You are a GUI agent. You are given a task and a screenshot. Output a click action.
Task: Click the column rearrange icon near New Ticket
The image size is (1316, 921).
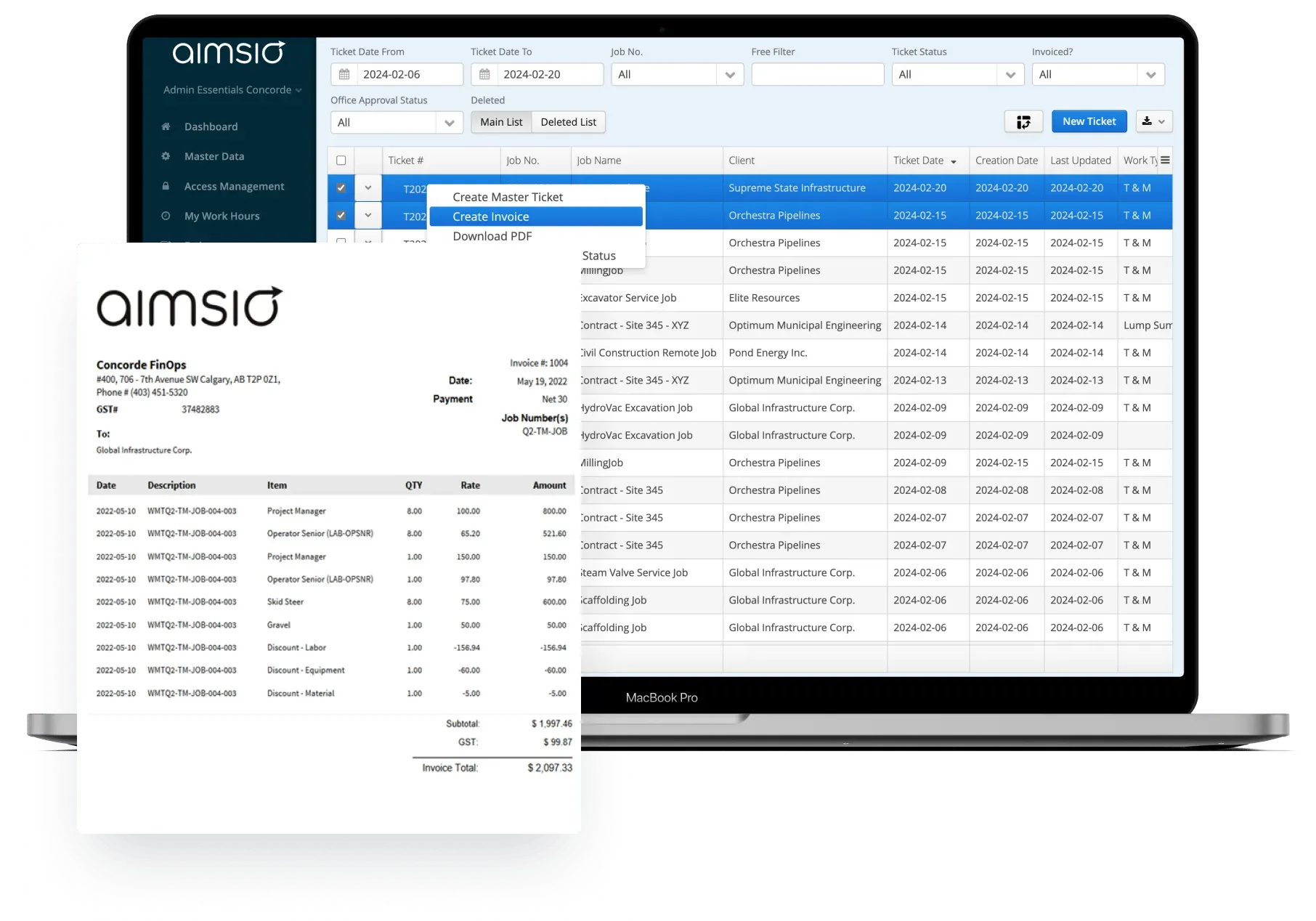click(1023, 121)
